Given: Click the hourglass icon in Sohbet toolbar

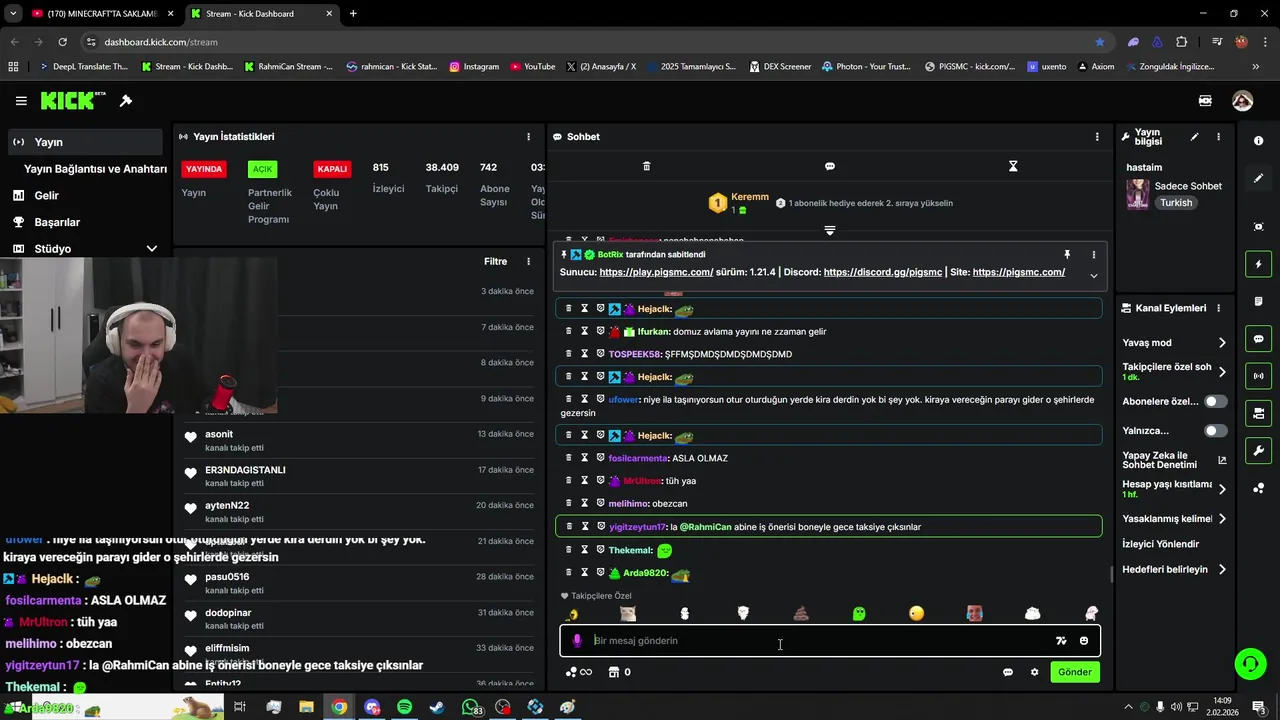Looking at the screenshot, I should [1013, 166].
